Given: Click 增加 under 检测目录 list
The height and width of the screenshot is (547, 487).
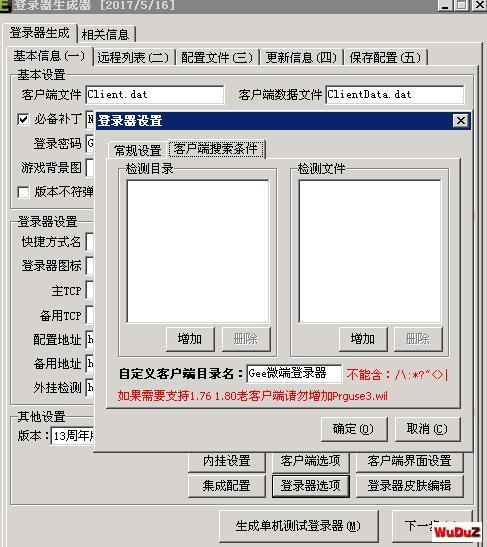Looking at the screenshot, I should click(x=190, y=339).
